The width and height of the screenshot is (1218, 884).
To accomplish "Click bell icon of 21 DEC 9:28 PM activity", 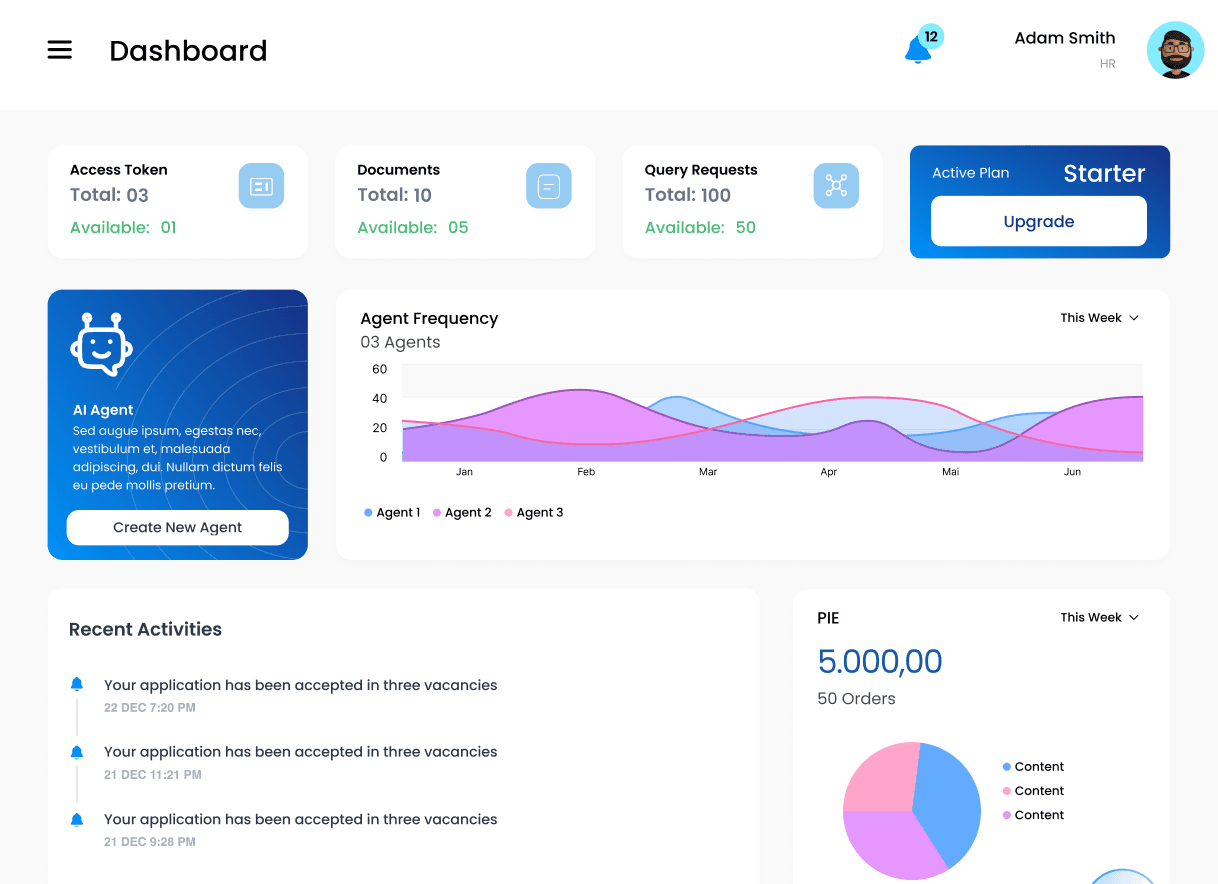I will (77, 819).
